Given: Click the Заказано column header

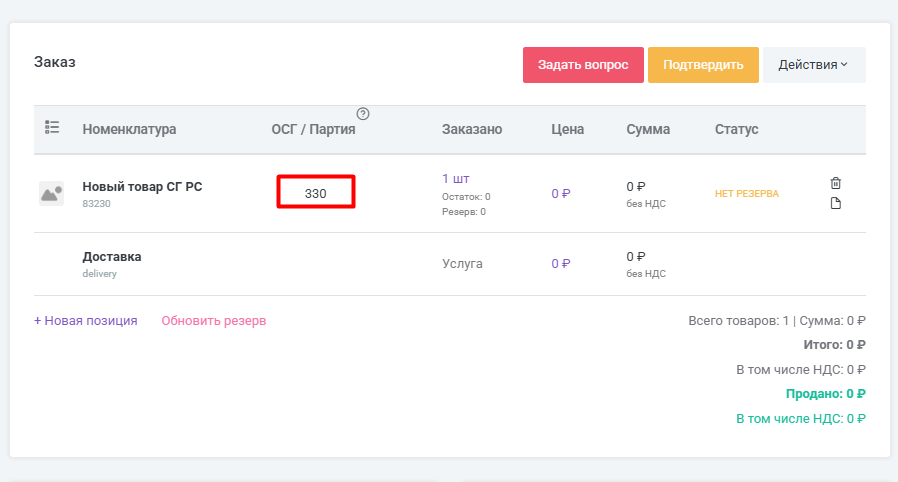Looking at the screenshot, I should (x=472, y=129).
